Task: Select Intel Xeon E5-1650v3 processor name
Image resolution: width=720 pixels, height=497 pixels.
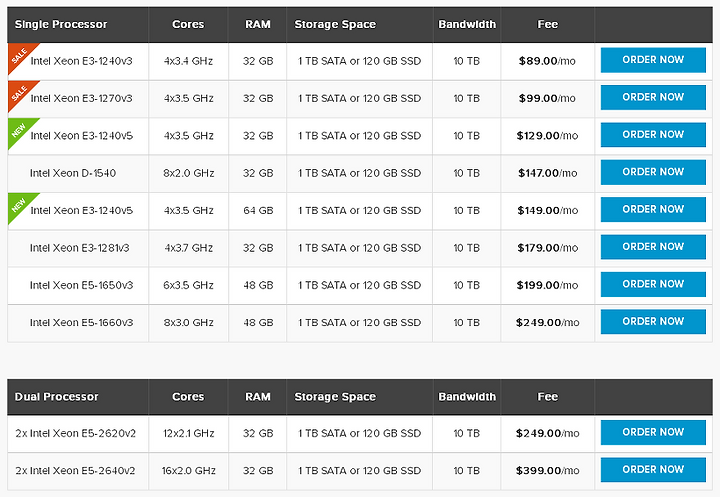Action: point(81,285)
